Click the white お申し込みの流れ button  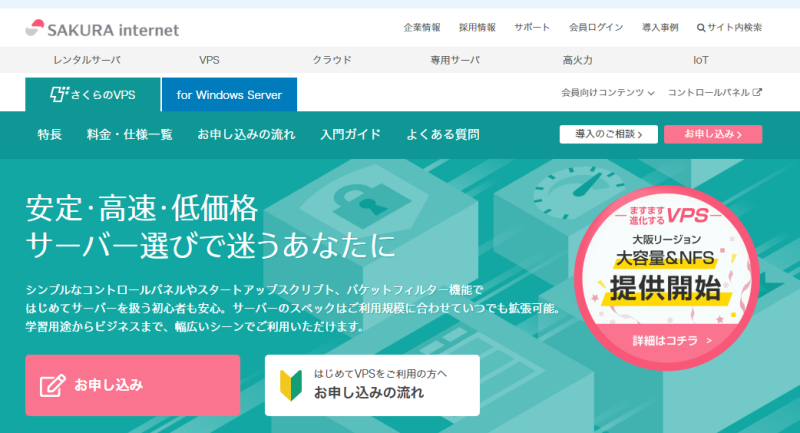(x=372, y=385)
